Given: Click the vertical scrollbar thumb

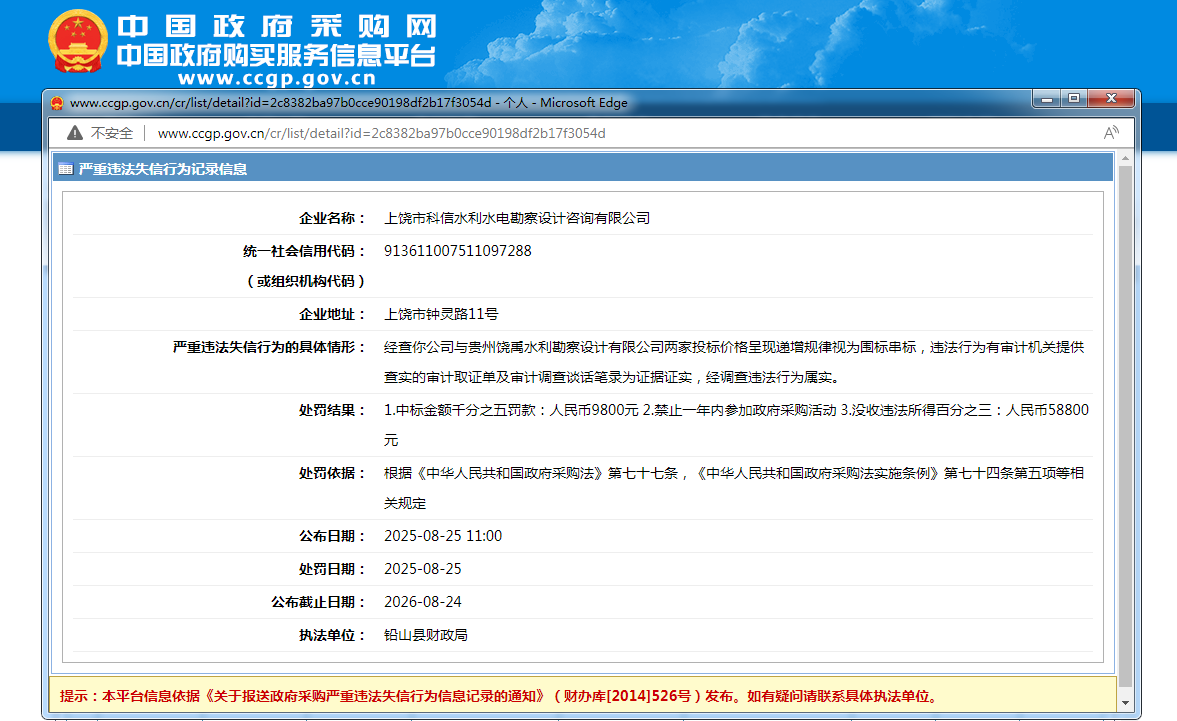Looking at the screenshot, I should (1125, 426).
